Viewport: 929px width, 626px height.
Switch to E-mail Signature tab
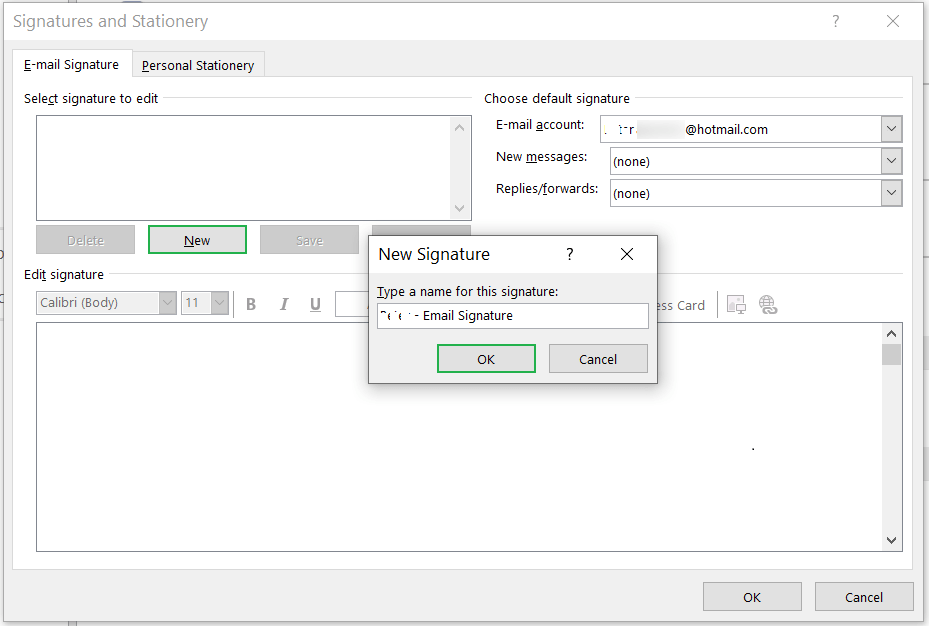click(x=71, y=65)
